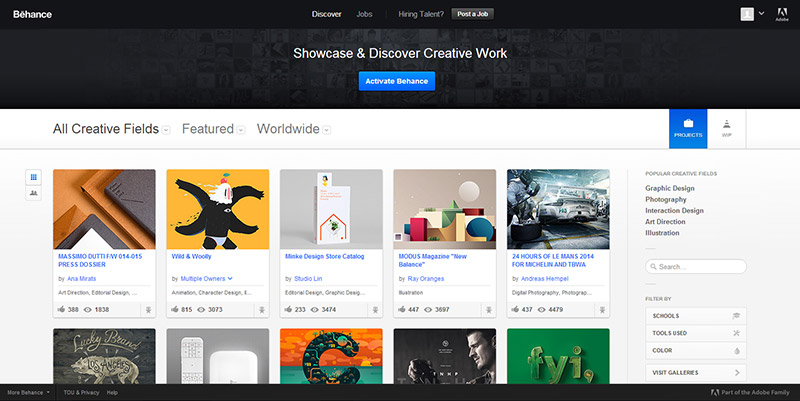Open the All Creative Fields dropdown

[111, 129]
